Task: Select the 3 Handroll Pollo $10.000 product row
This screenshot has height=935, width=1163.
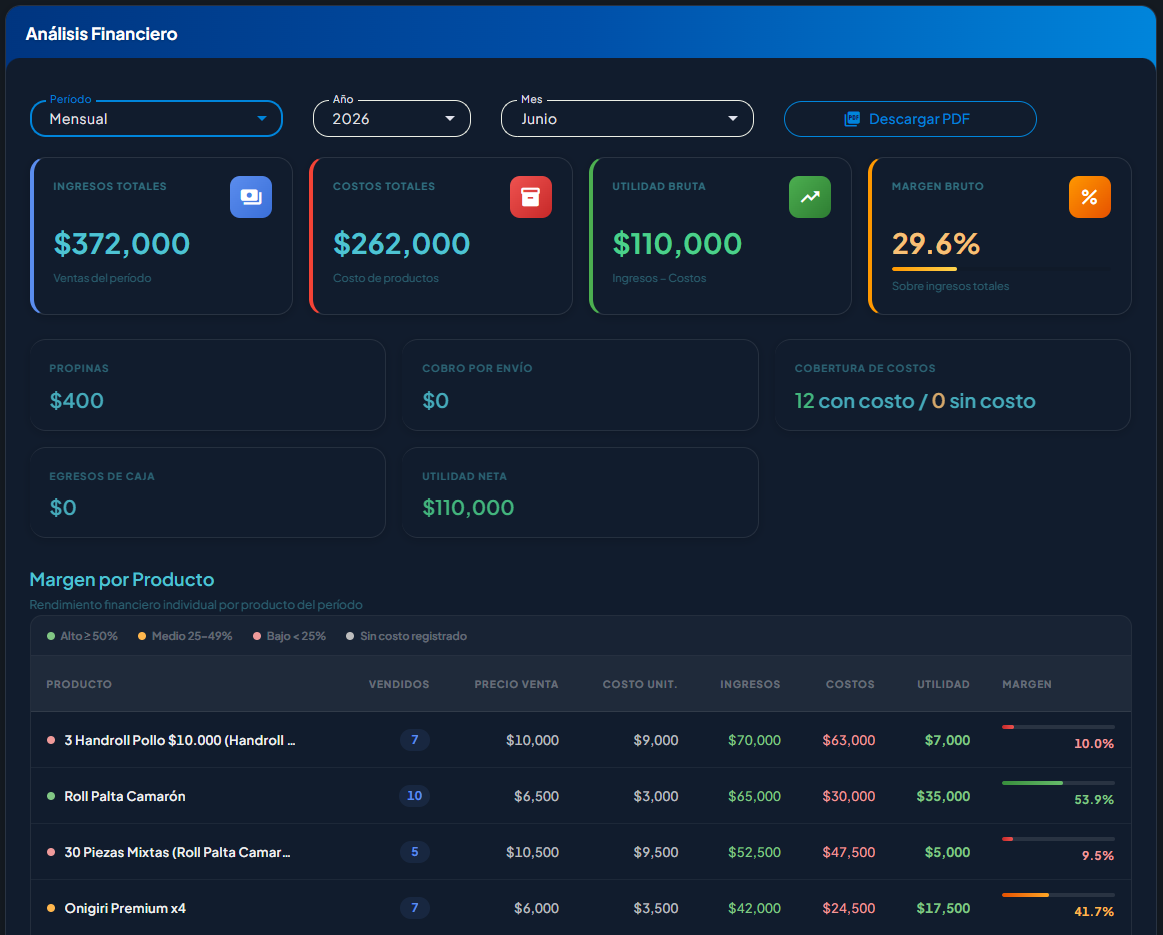Action: point(581,740)
